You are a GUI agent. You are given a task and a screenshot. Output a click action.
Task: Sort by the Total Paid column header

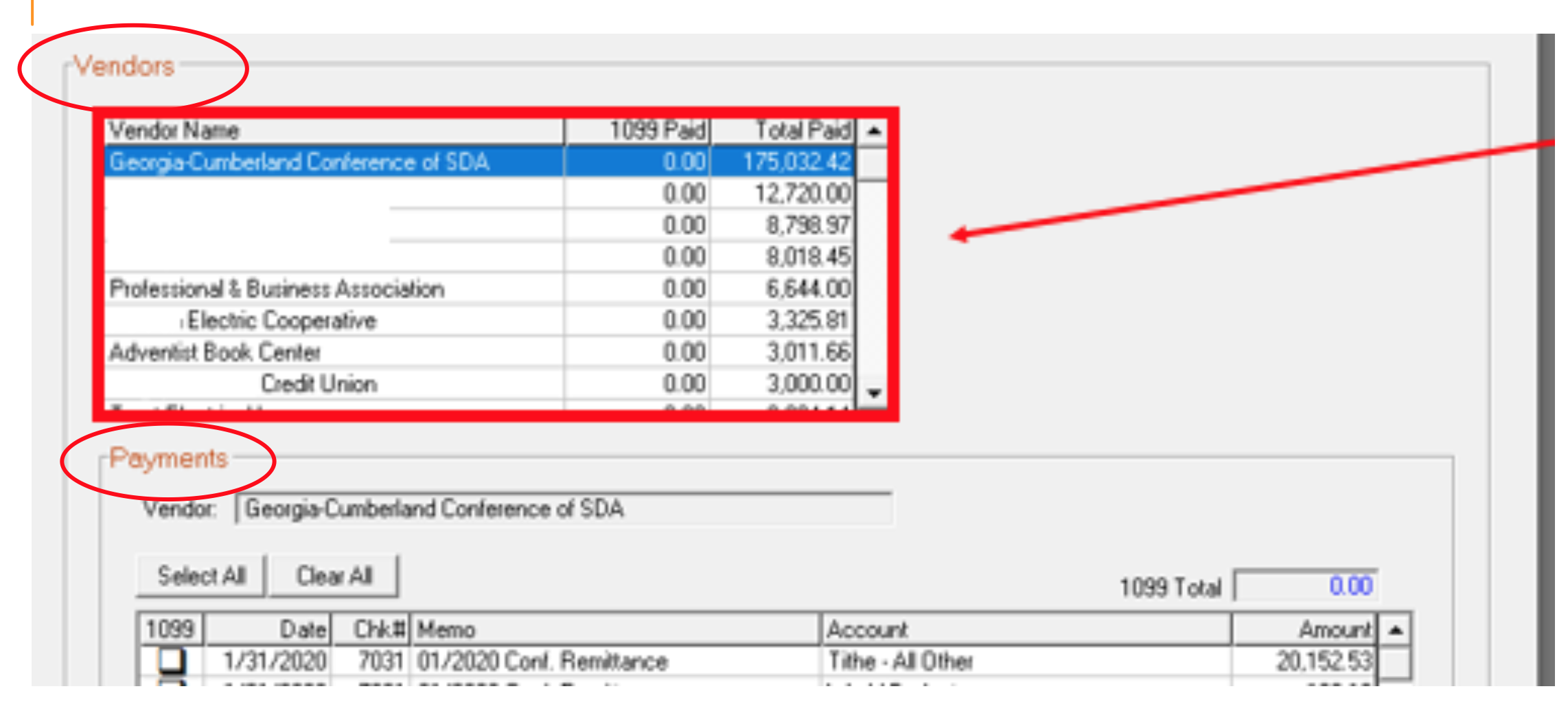click(783, 131)
